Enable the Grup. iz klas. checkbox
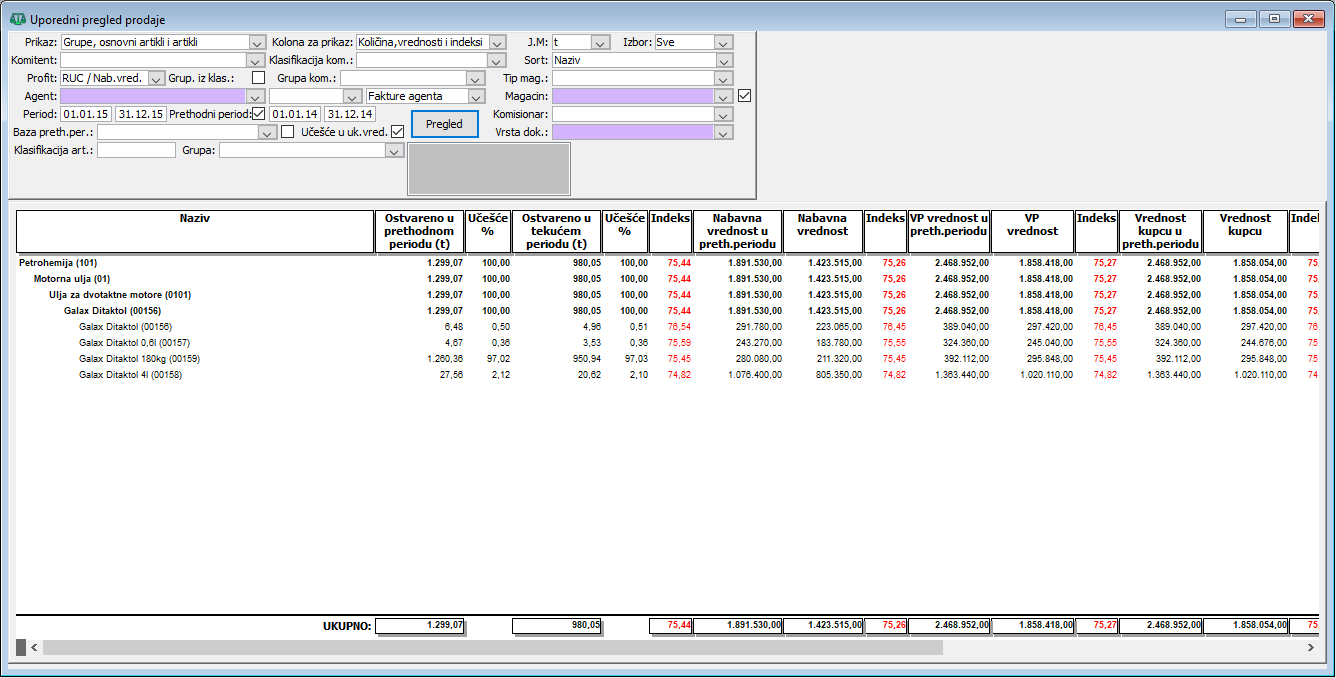 click(x=259, y=78)
